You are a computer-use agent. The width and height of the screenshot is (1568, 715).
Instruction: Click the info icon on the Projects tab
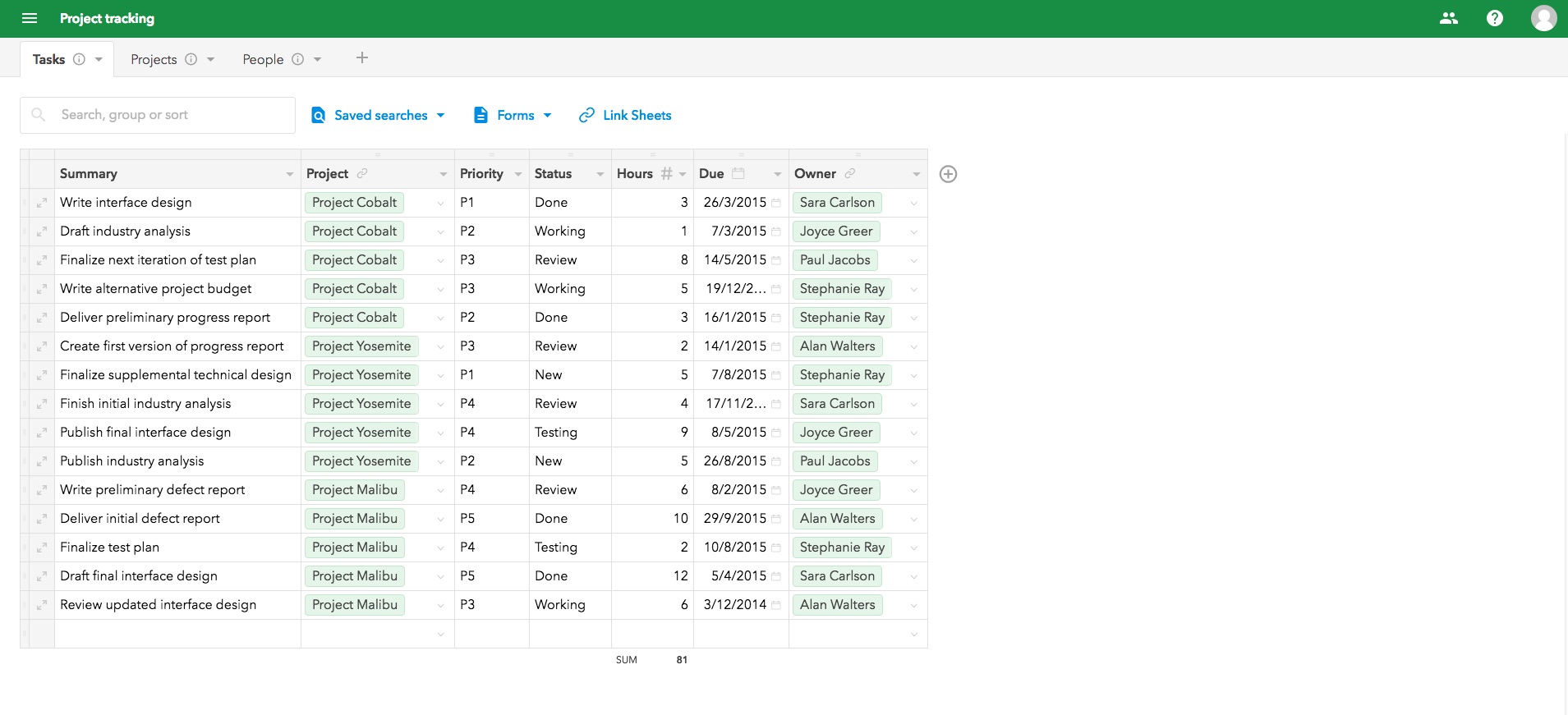click(x=191, y=59)
